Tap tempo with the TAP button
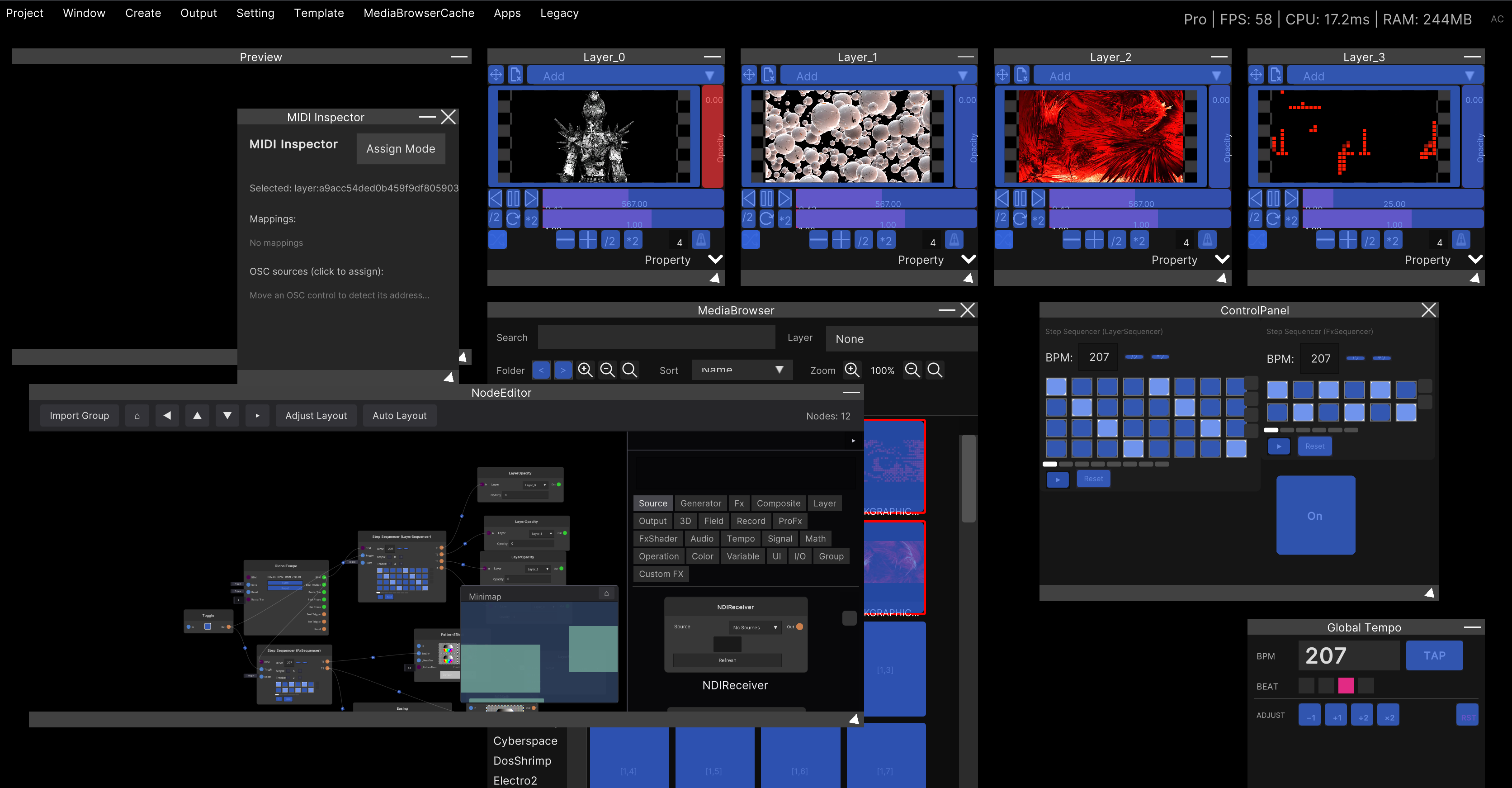The width and height of the screenshot is (1512, 788). [x=1435, y=655]
